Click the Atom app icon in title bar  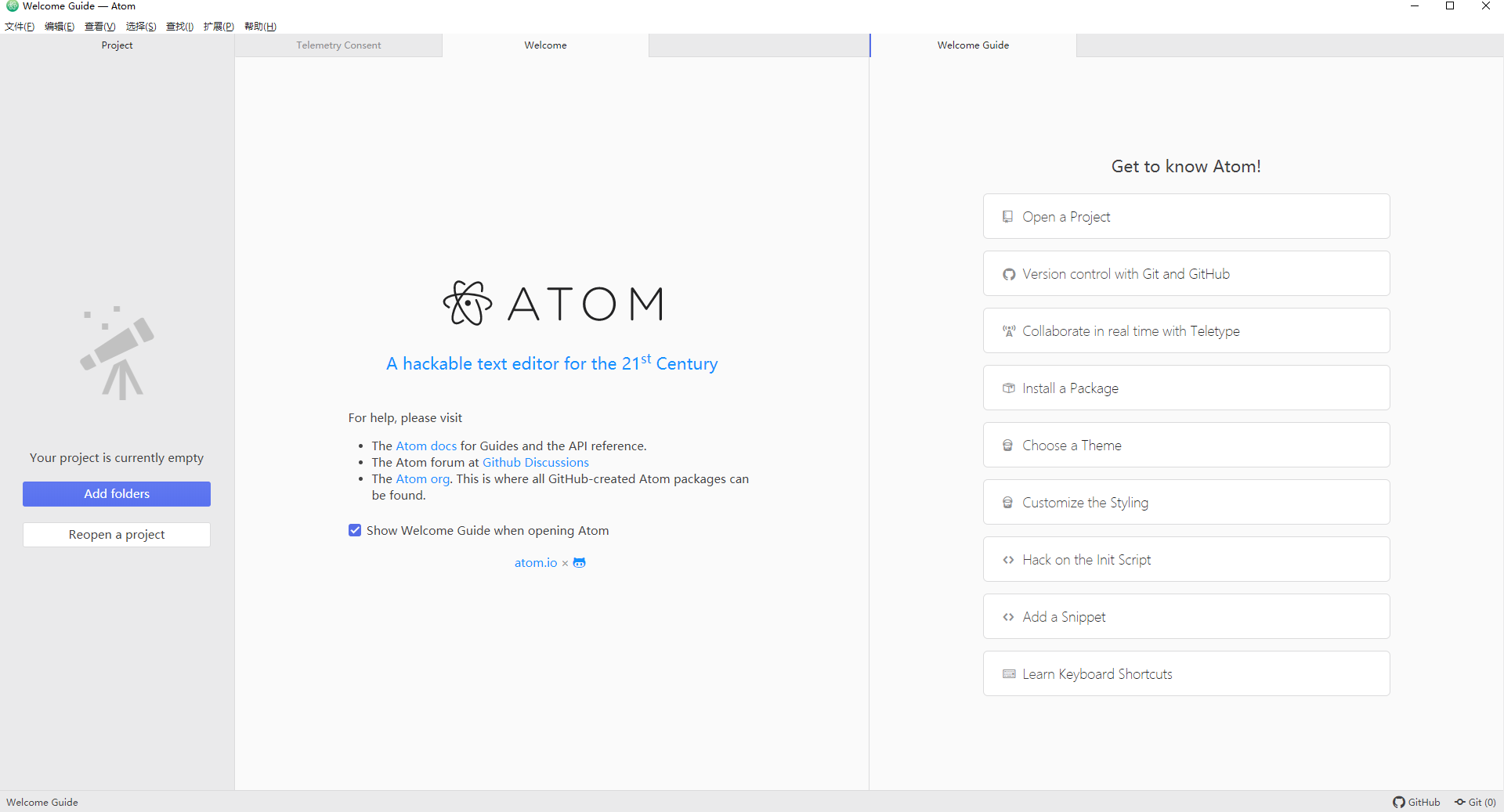click(x=12, y=6)
